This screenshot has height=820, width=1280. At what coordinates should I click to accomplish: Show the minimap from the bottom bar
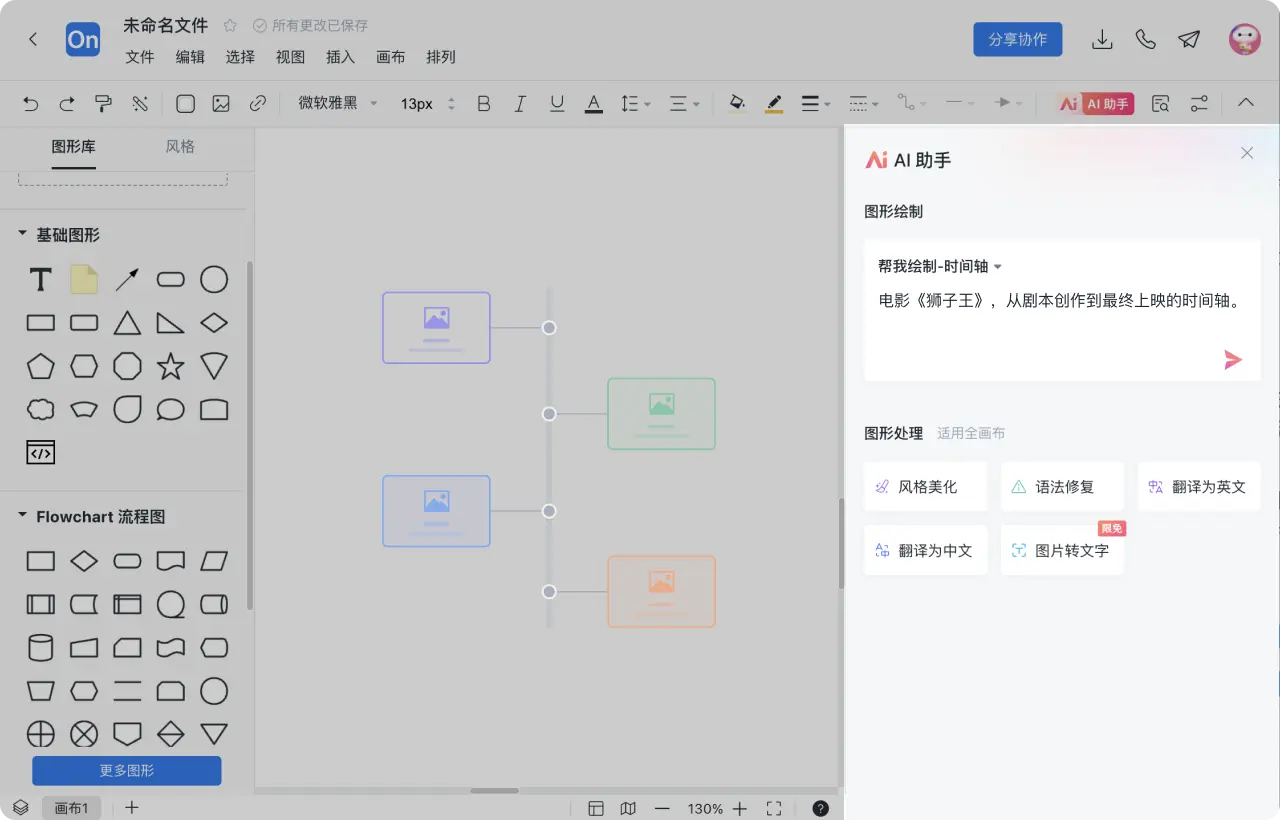pos(627,808)
